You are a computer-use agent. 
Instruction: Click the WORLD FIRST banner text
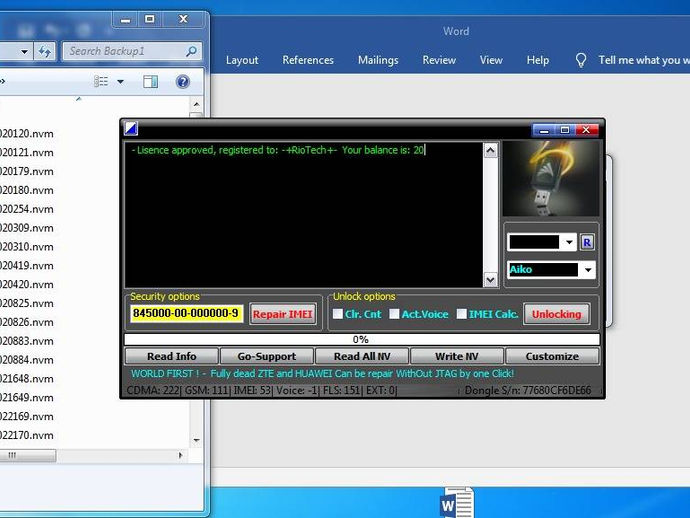click(322, 374)
